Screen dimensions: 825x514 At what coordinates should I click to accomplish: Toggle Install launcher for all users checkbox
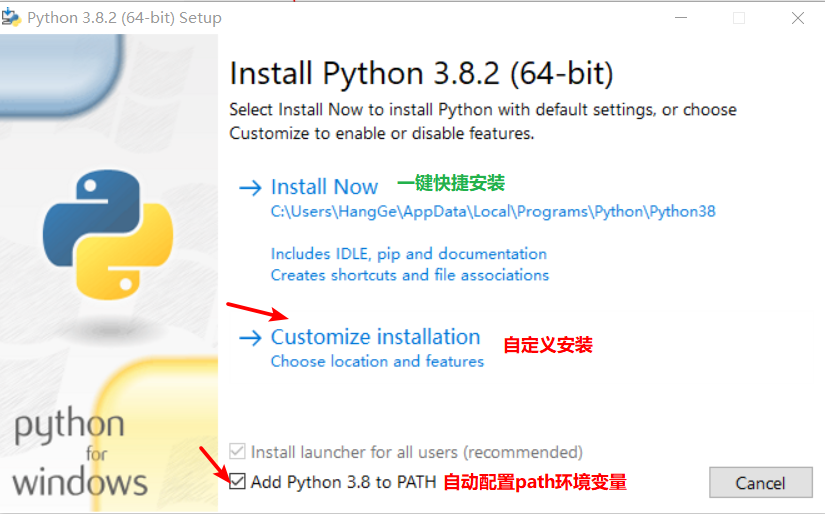[237, 451]
